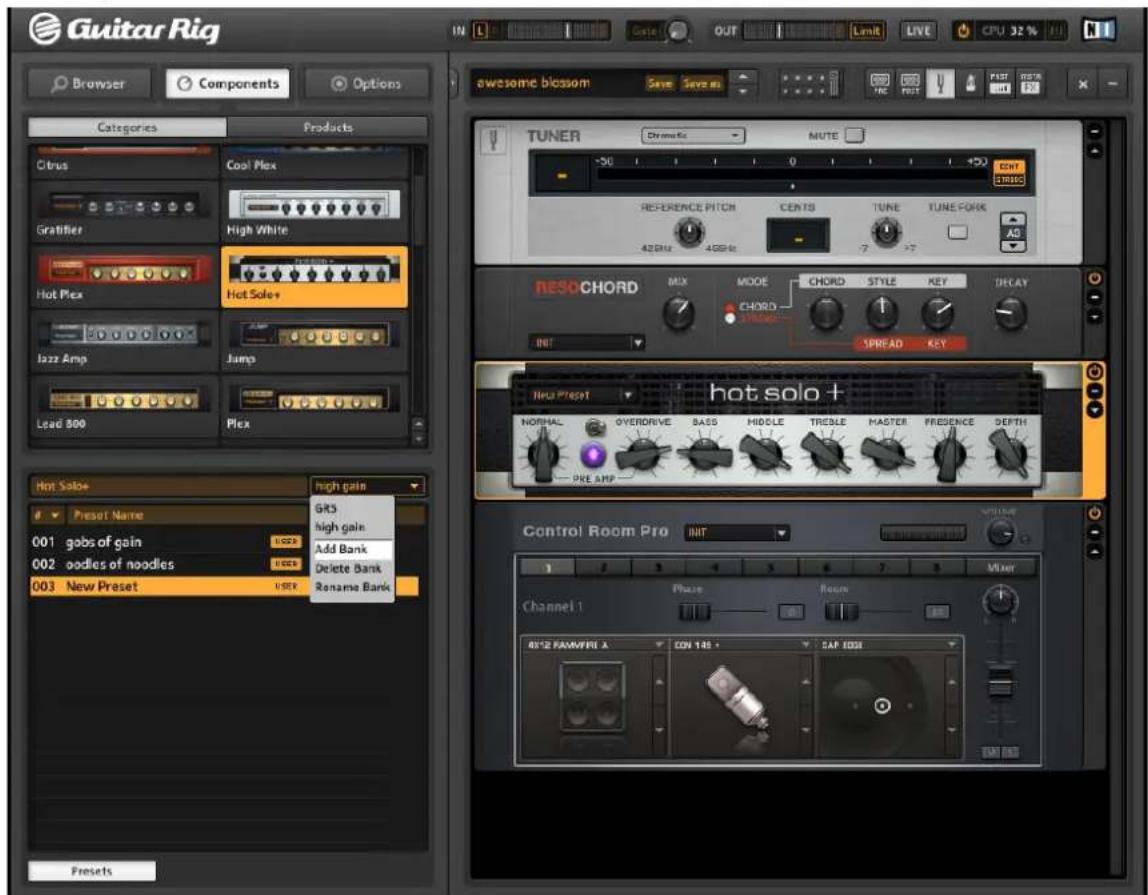Click the Room slider in Channel 1
The width and height of the screenshot is (1148, 895).
[840, 612]
